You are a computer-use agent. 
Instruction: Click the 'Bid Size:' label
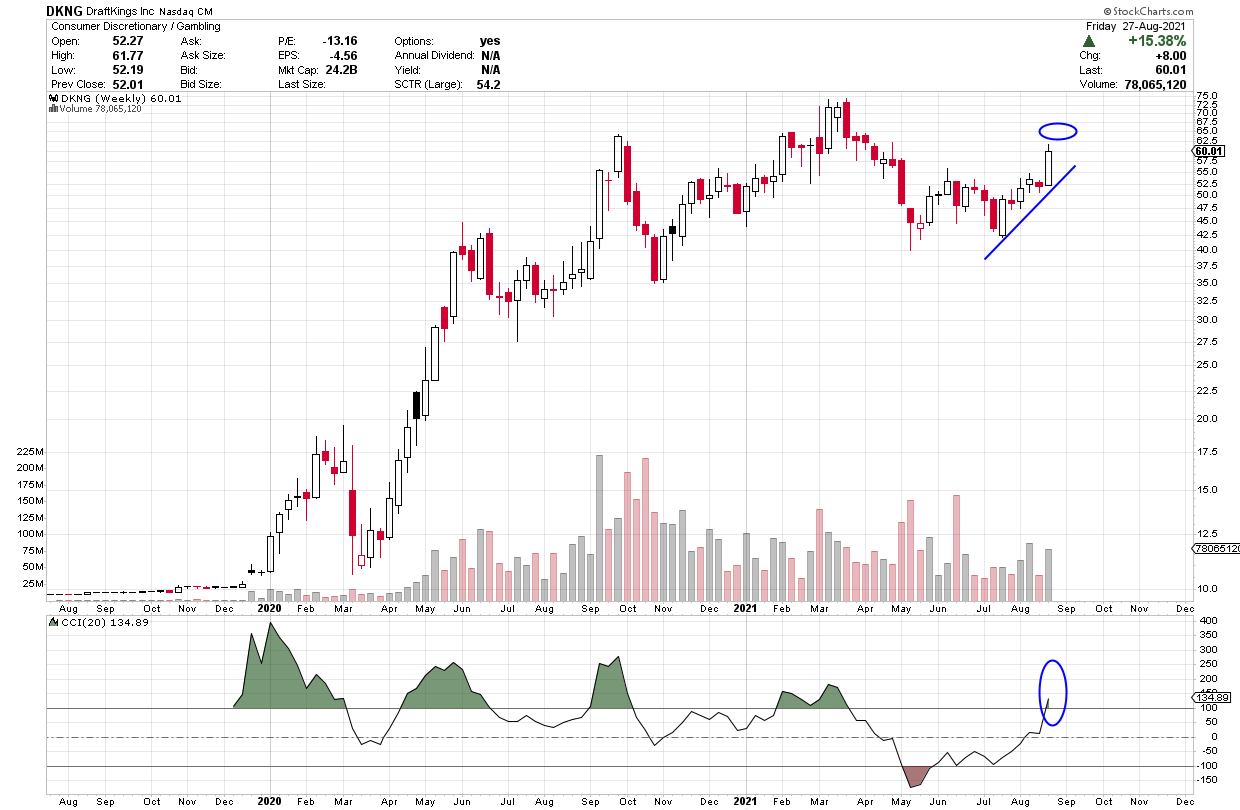coord(203,84)
